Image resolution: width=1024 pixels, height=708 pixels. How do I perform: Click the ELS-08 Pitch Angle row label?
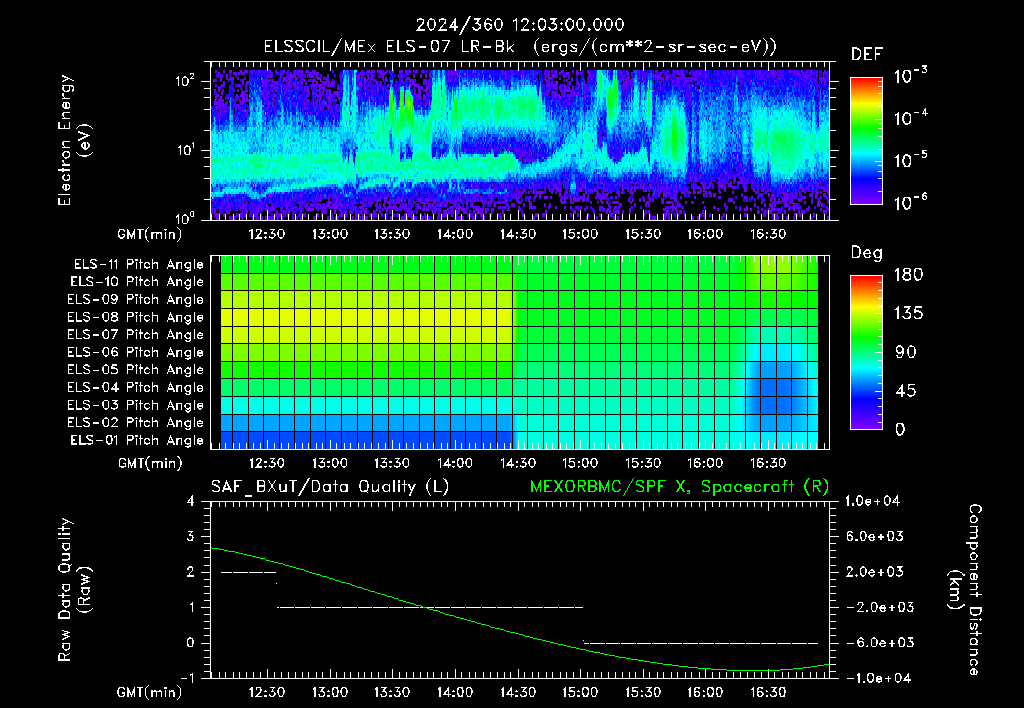(136, 317)
